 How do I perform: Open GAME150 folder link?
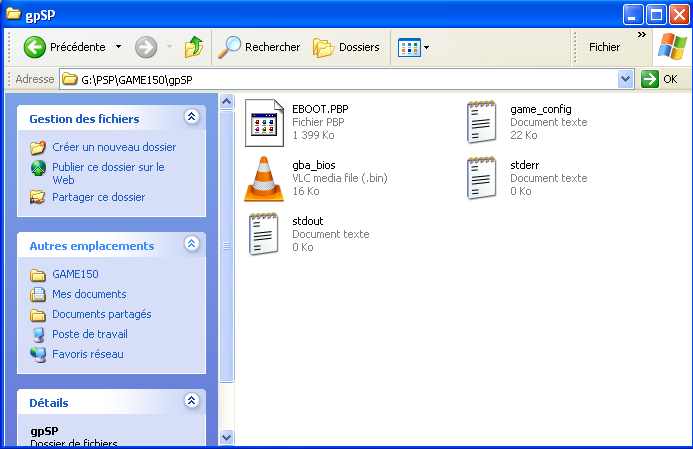click(x=75, y=274)
